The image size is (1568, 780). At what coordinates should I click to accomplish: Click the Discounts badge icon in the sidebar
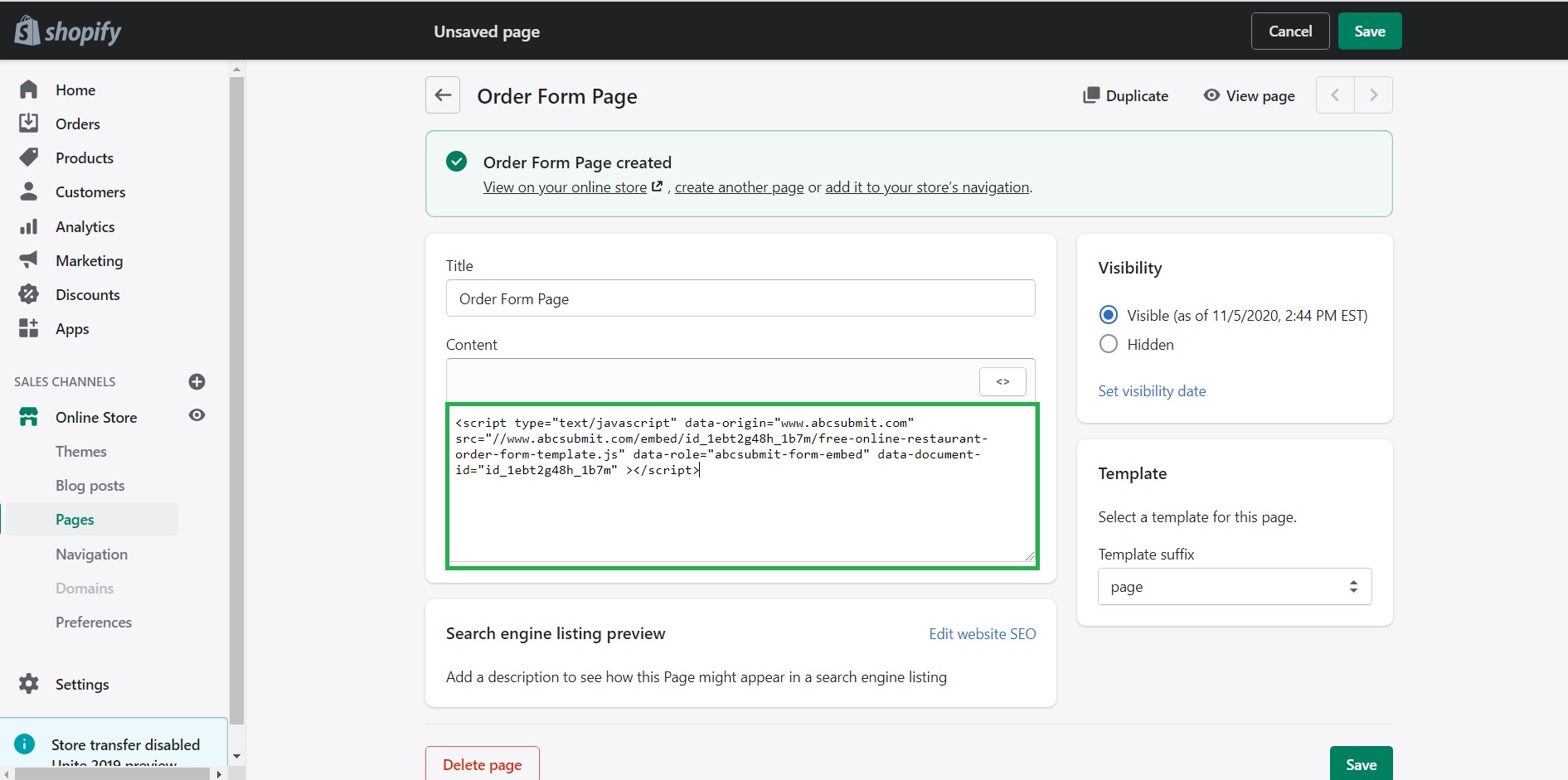pyautogui.click(x=28, y=294)
